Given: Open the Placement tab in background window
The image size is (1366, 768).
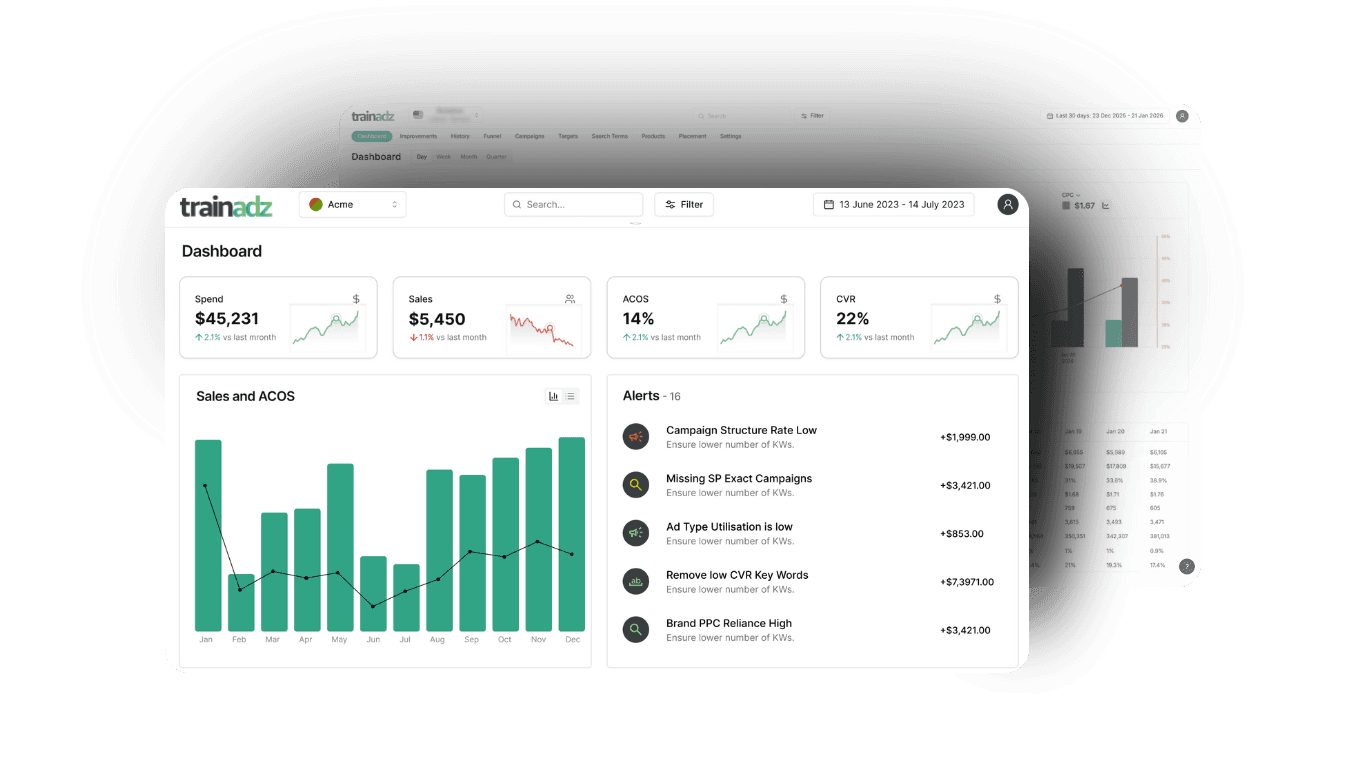Looking at the screenshot, I should point(693,136).
